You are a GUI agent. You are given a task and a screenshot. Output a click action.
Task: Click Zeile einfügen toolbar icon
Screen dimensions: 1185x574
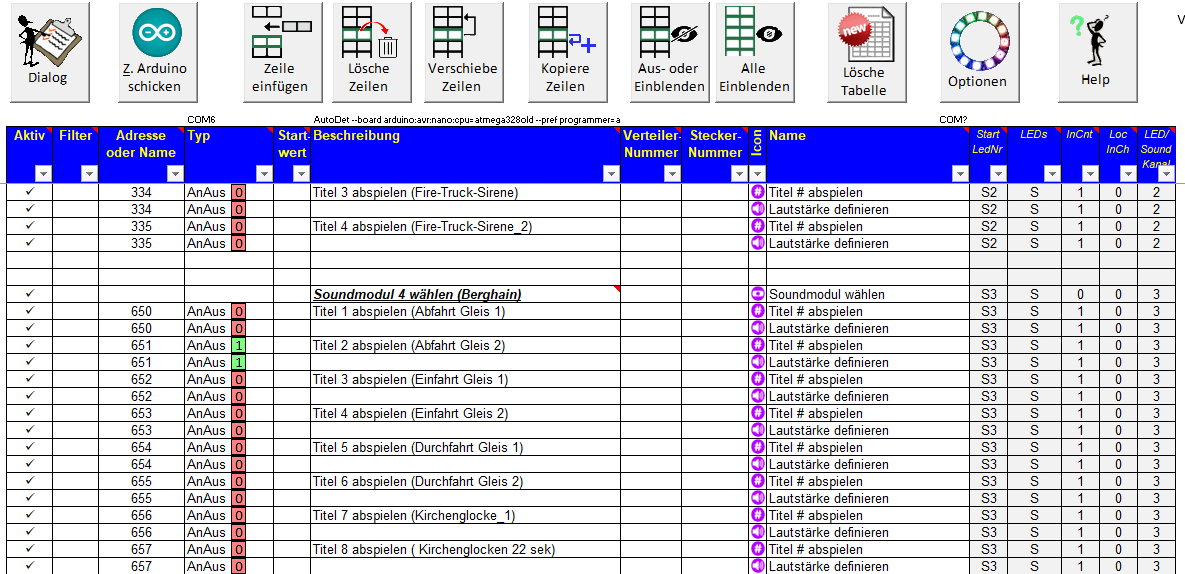point(279,52)
